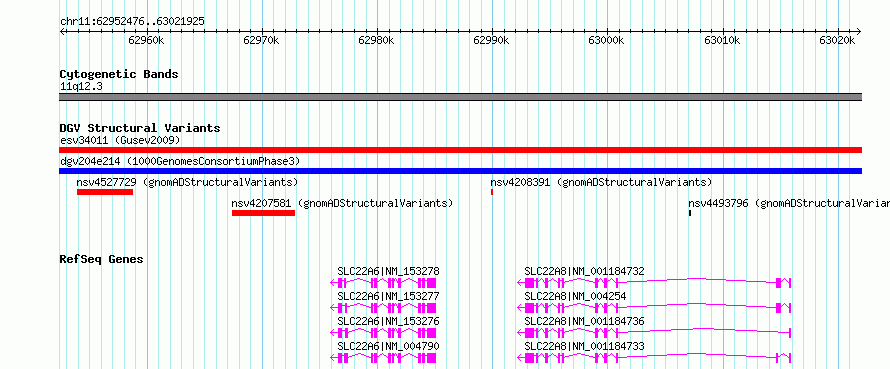Viewport: 890px width, 369px height.
Task: Select the SLC22A8|NM_001184736 transcript glyph
Action: 654,332
